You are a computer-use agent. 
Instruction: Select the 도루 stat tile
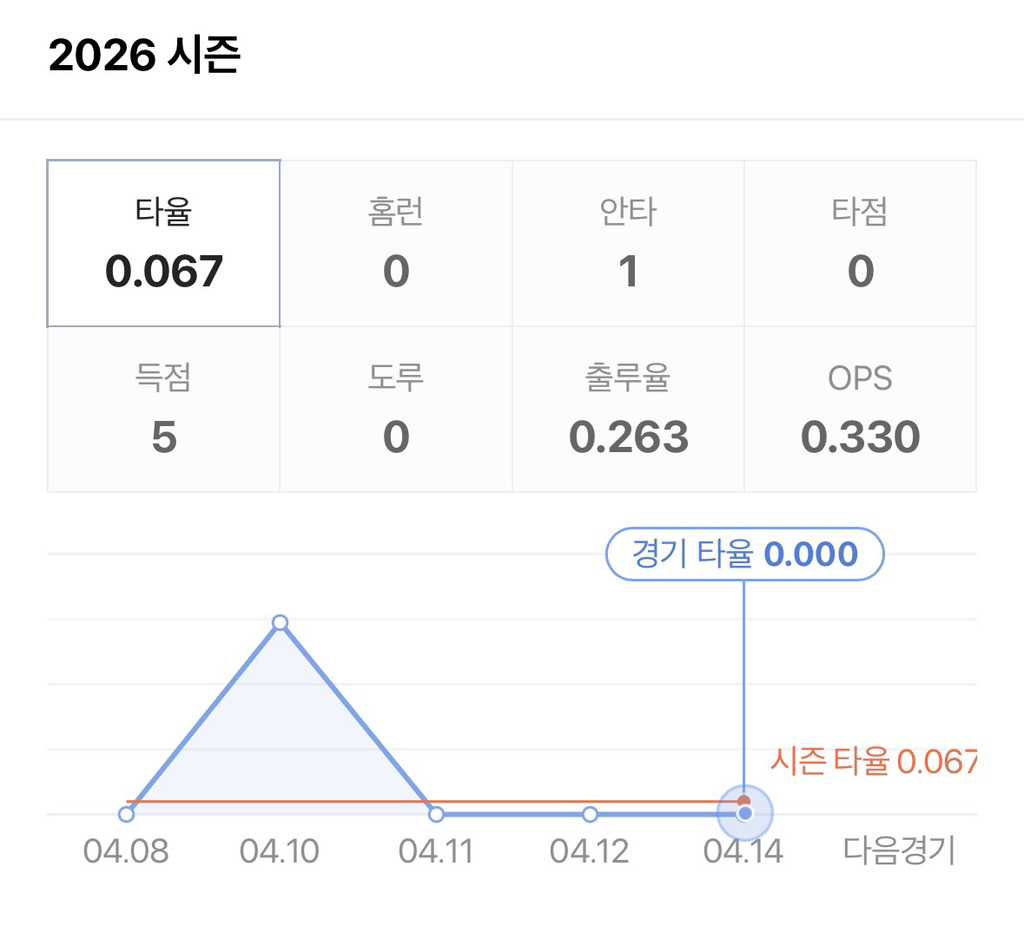(x=396, y=409)
